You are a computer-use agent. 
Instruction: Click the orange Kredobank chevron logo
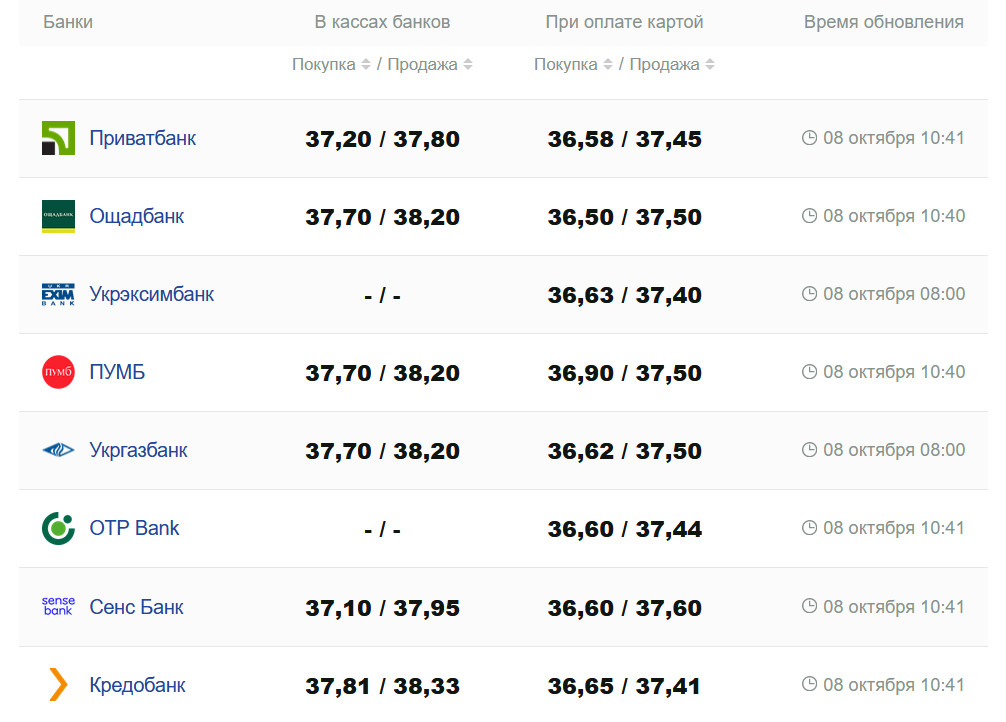[x=58, y=685]
